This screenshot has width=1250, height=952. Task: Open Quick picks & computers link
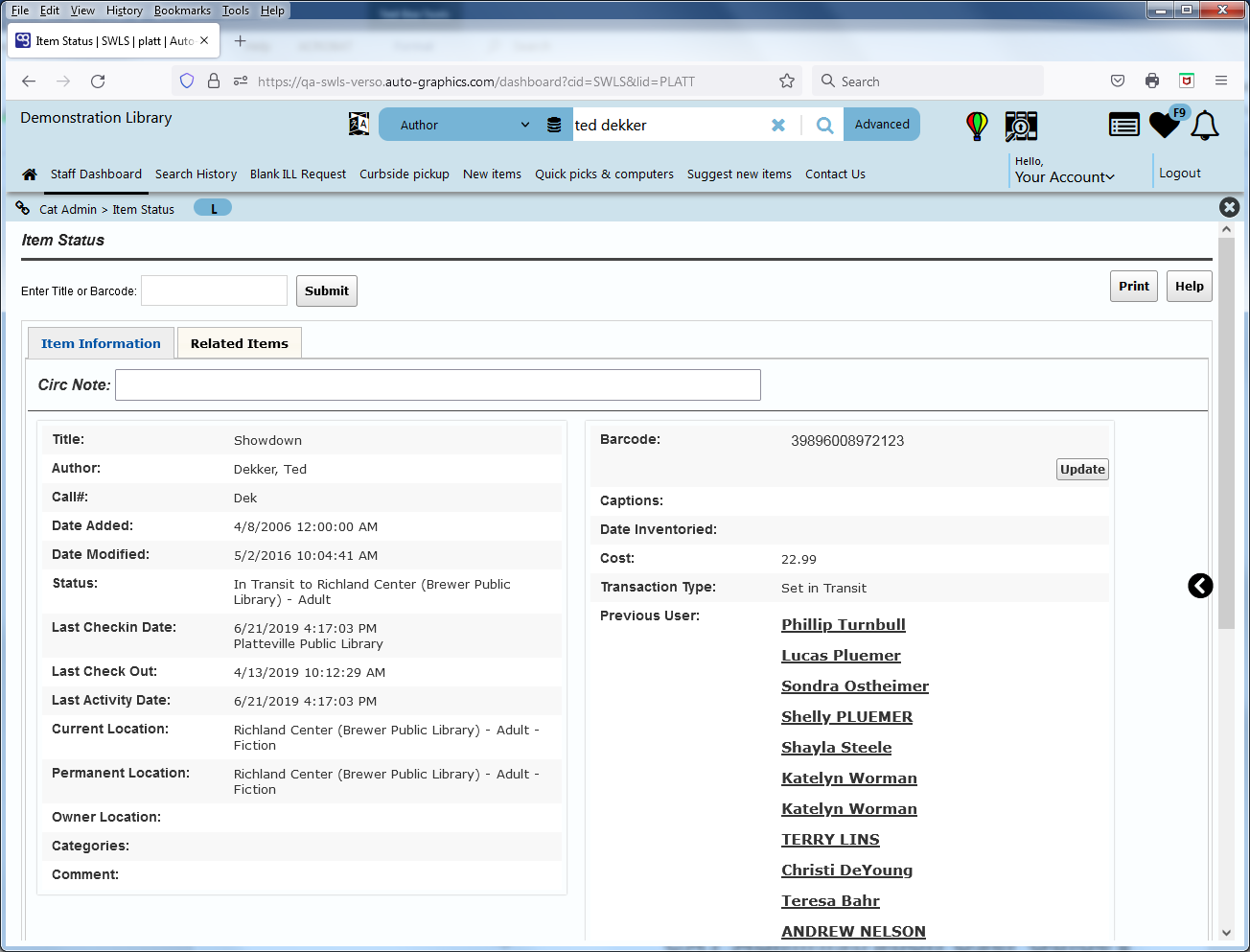[604, 174]
